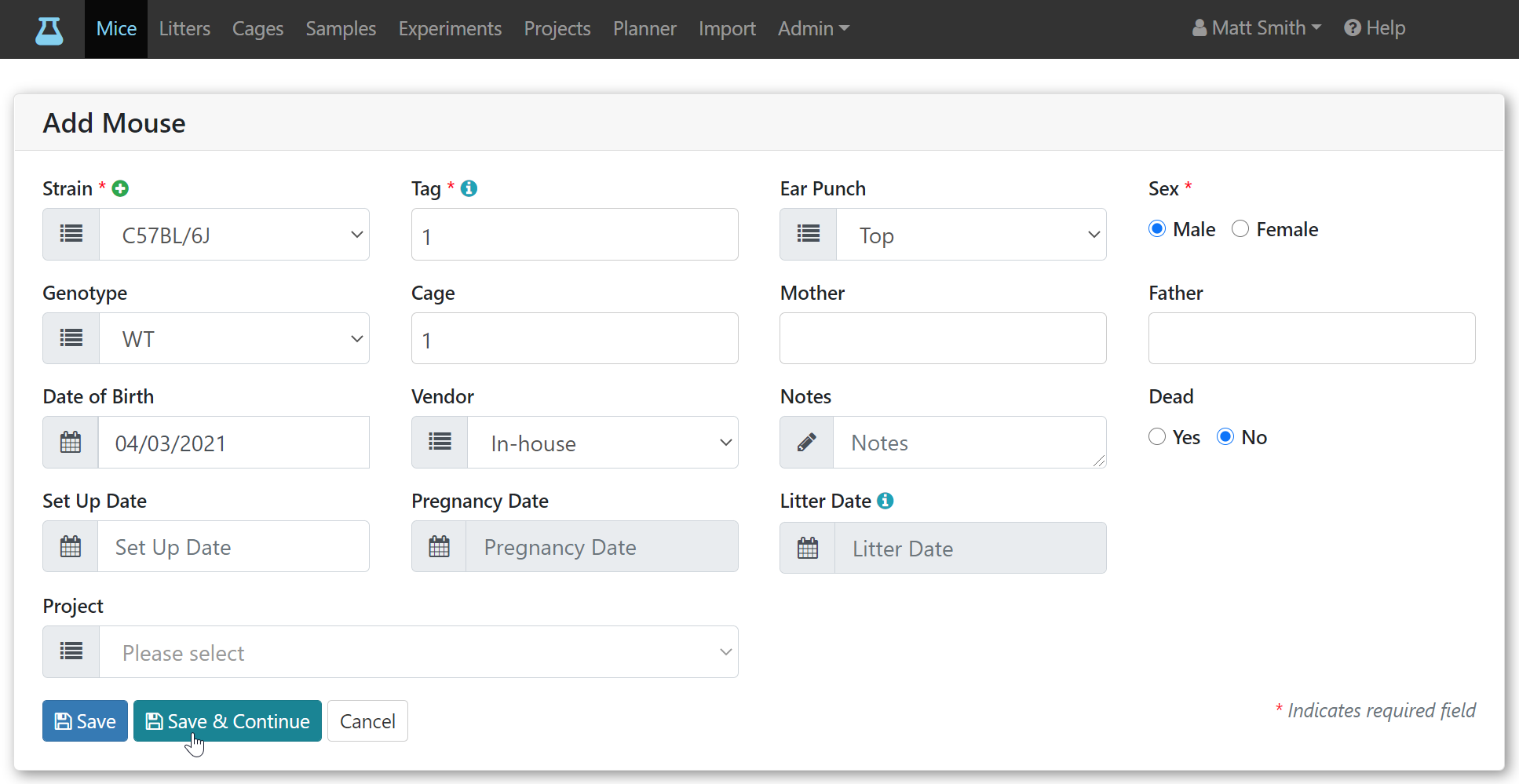Click the Set Up Date calendar icon

71,546
